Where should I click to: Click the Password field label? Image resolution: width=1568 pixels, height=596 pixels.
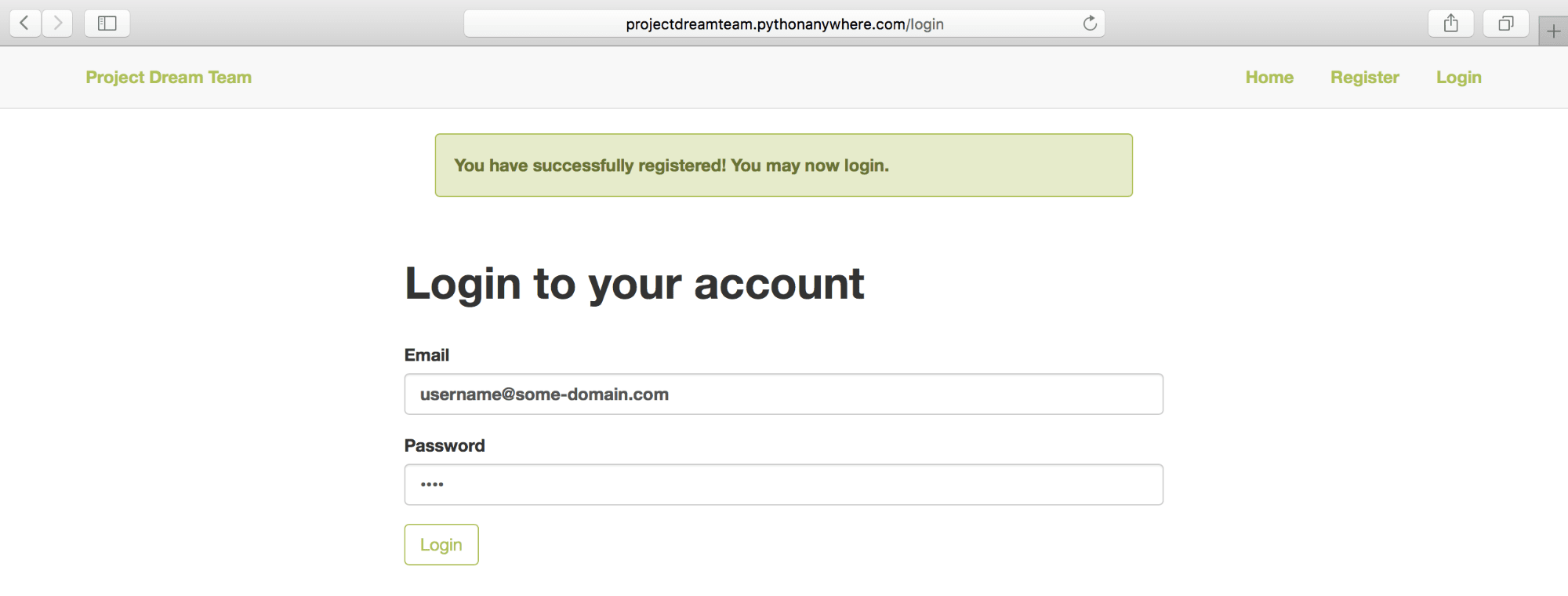pos(445,446)
